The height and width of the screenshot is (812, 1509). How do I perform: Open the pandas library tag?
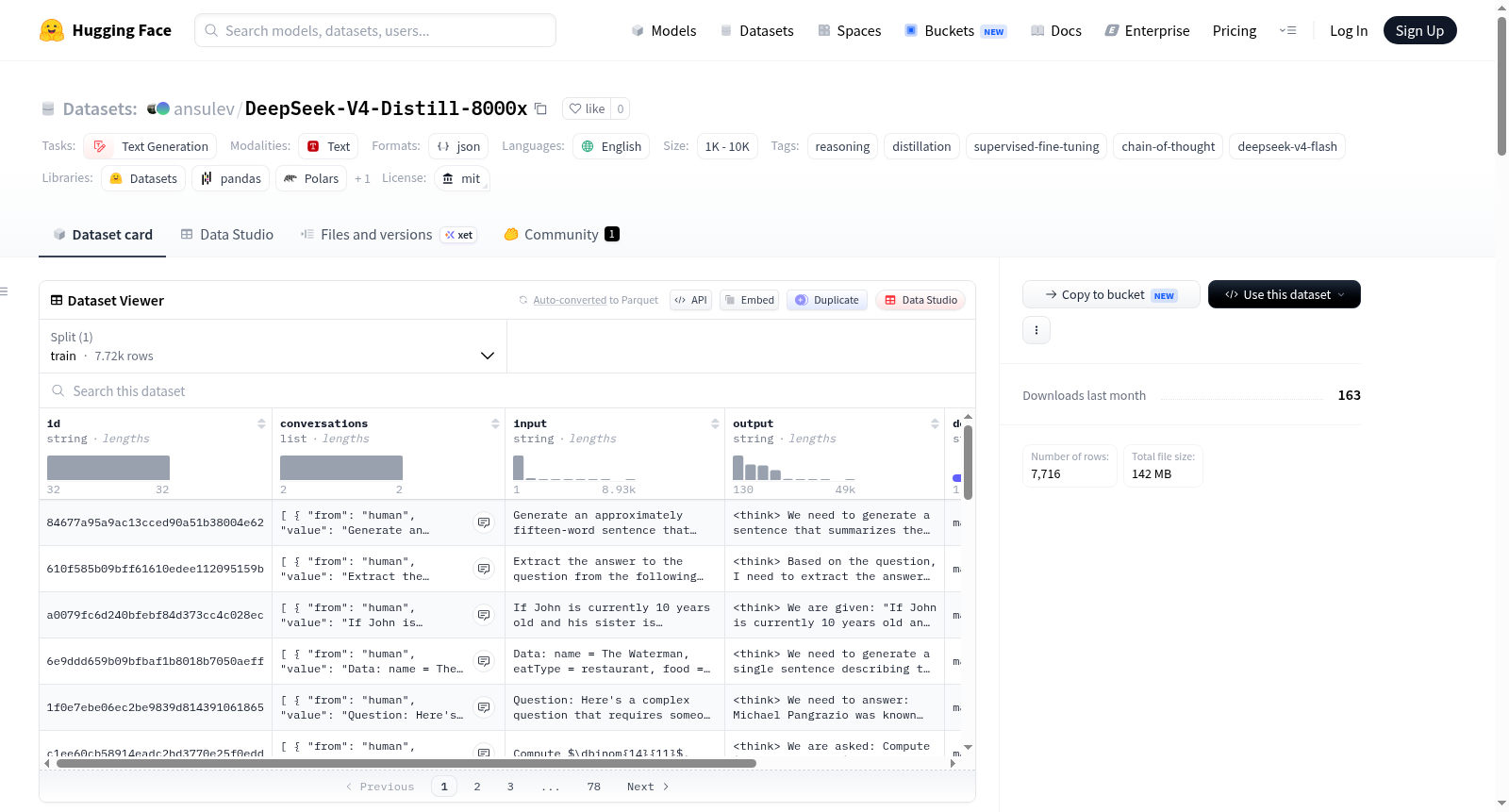pyautogui.click(x=231, y=178)
